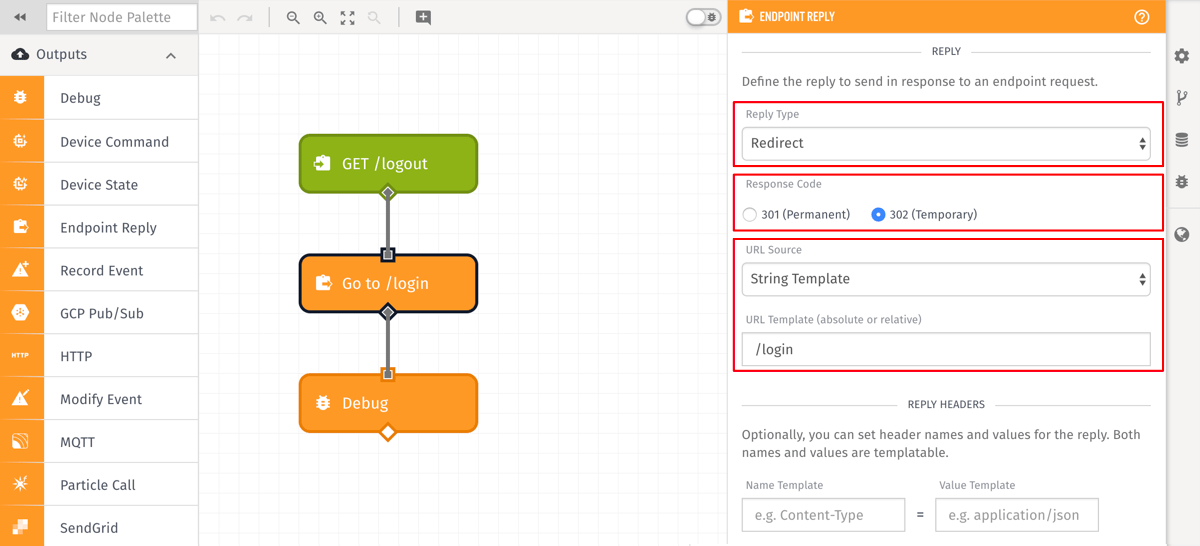Open the globals globe side tab

click(1182, 235)
